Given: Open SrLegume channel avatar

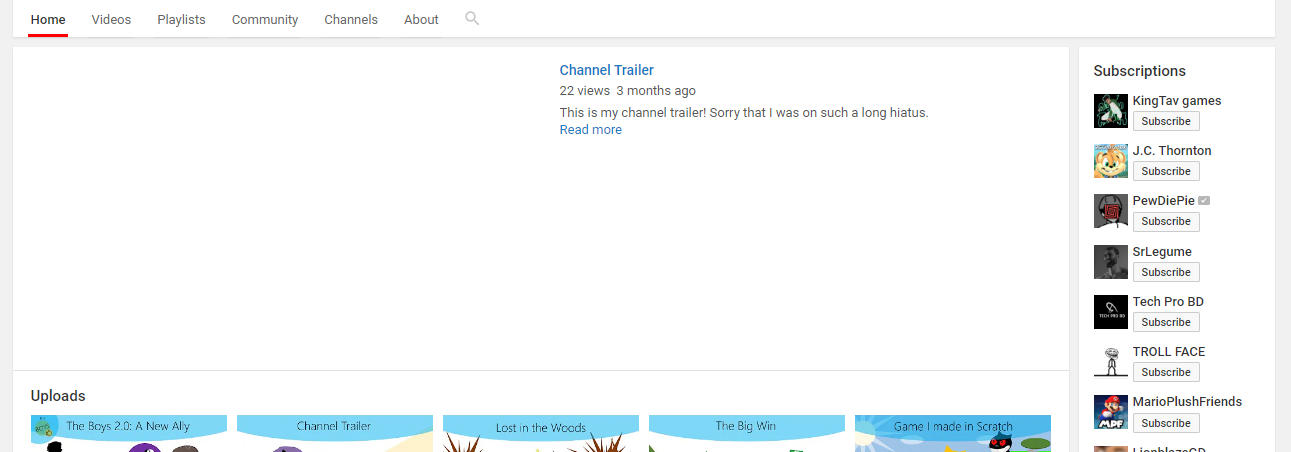Looking at the screenshot, I should tap(1110, 262).
